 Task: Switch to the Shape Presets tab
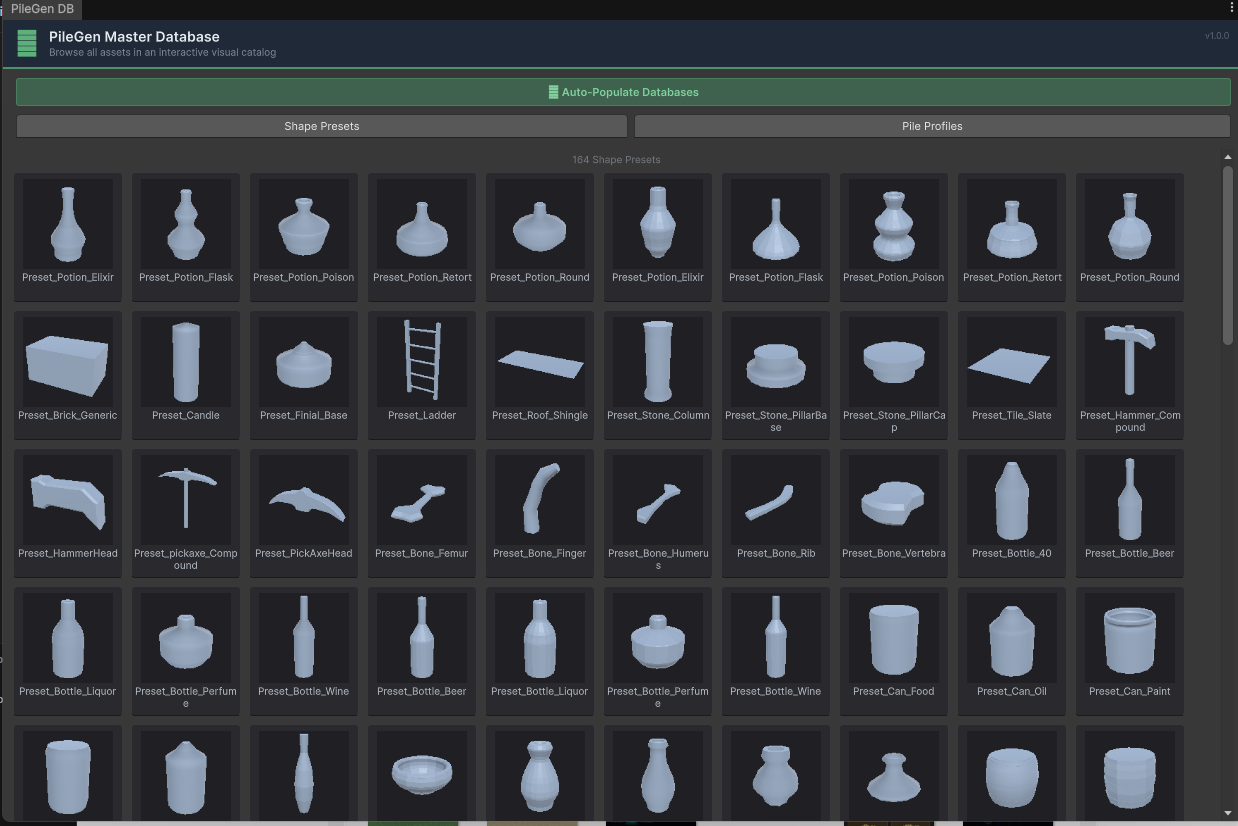click(x=321, y=126)
